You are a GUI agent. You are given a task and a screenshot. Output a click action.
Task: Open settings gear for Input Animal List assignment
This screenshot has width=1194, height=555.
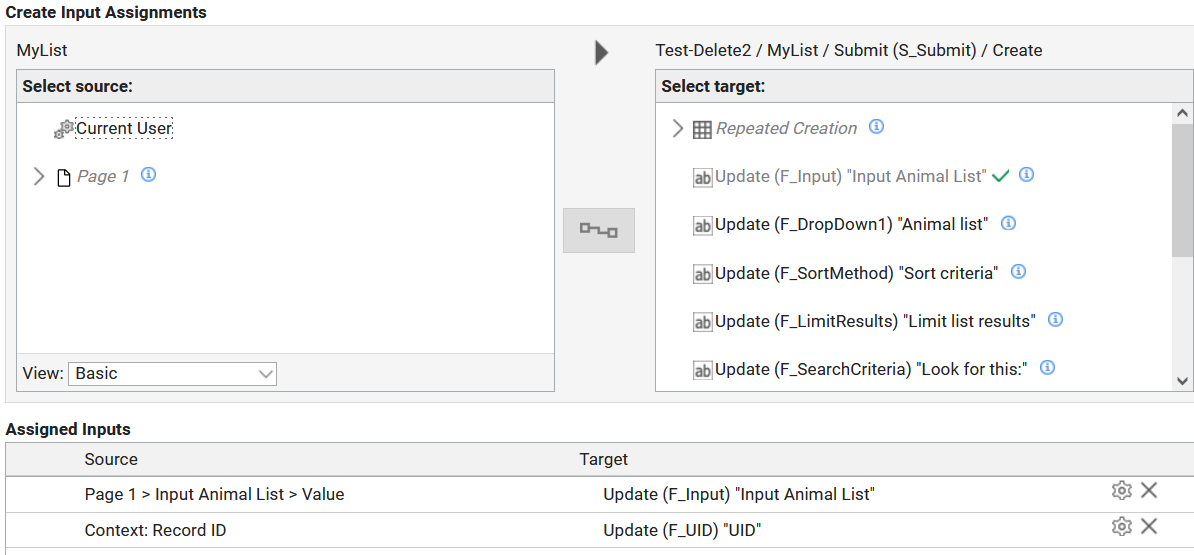pos(1121,490)
